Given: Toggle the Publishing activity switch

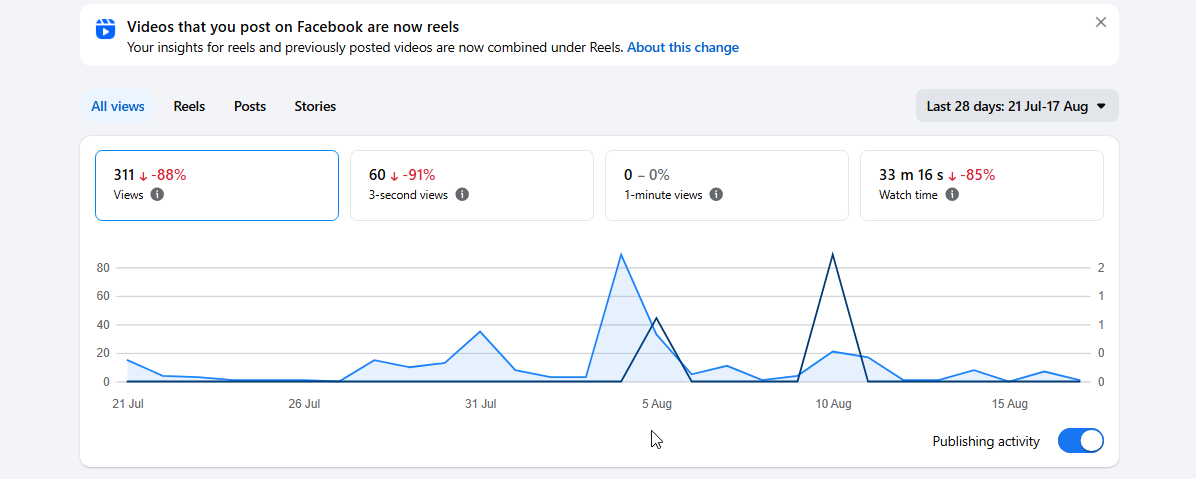Looking at the screenshot, I should 1081,441.
